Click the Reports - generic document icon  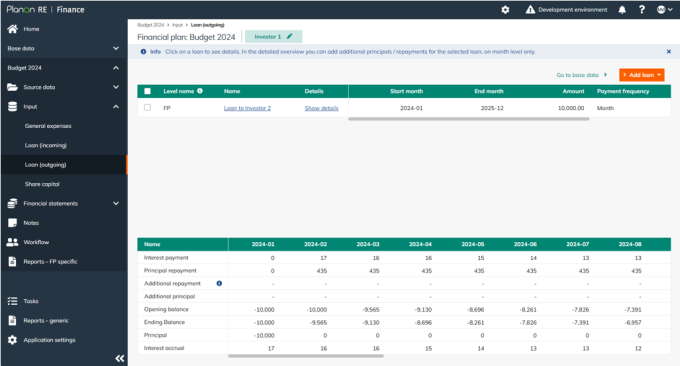(13, 320)
